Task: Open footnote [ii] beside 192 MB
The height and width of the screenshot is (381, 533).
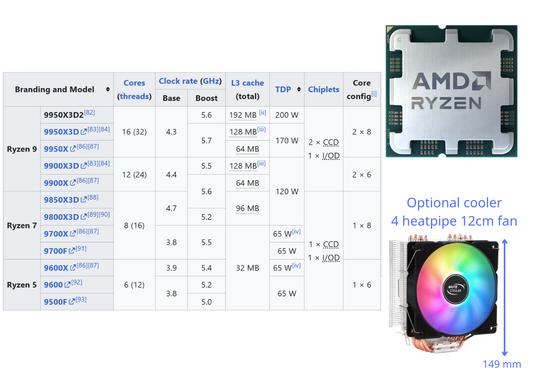Action: click(262, 112)
